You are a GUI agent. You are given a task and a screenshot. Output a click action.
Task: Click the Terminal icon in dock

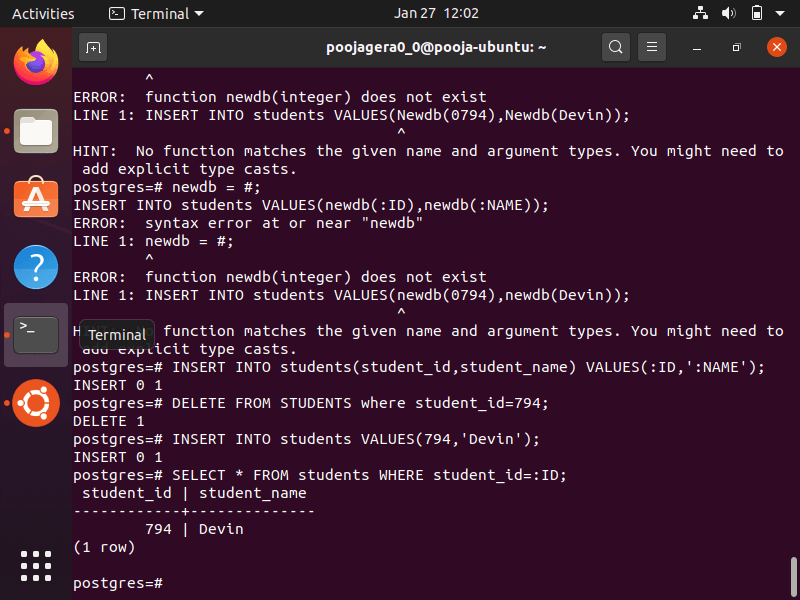pyautogui.click(x=35, y=333)
